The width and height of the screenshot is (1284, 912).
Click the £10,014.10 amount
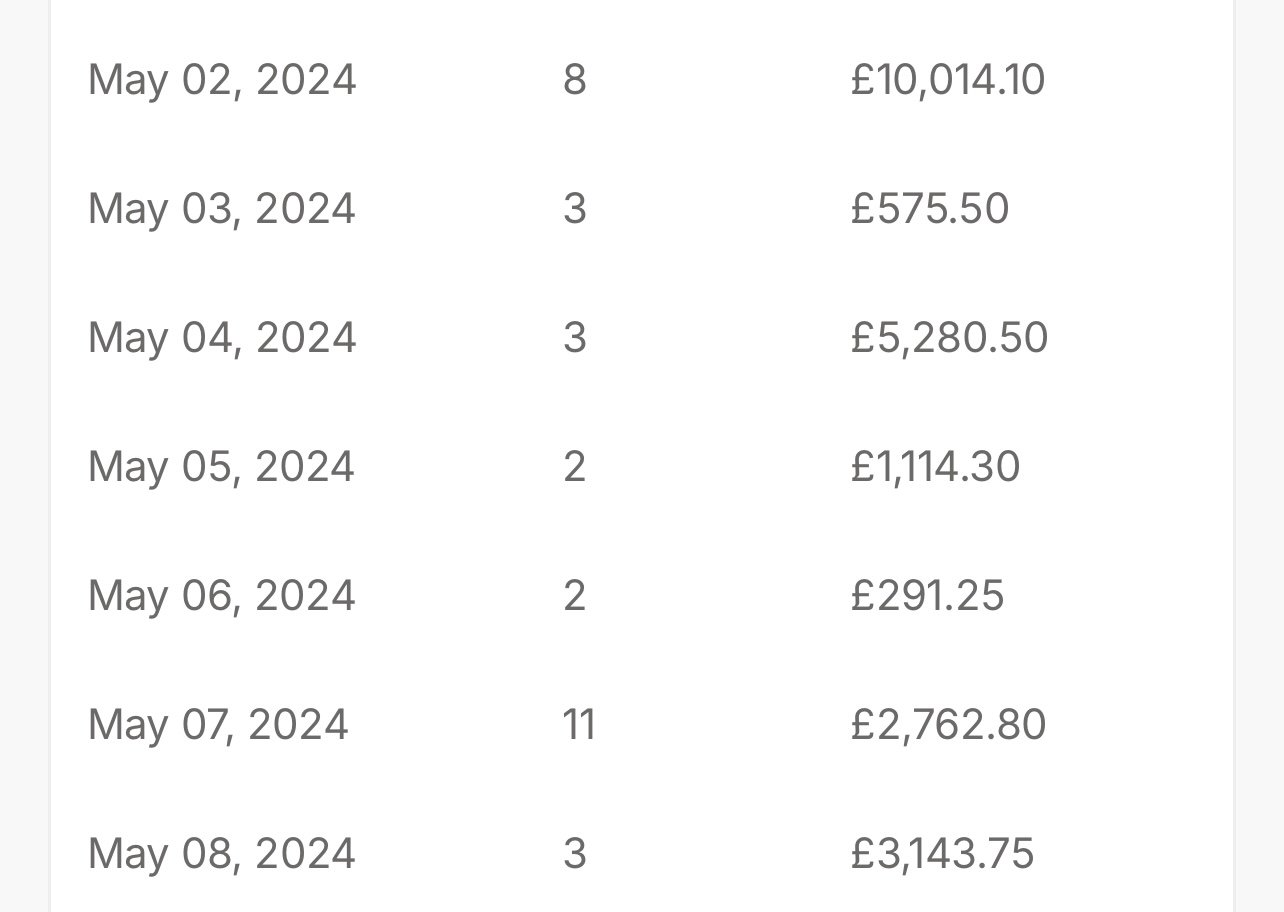pyautogui.click(x=948, y=80)
